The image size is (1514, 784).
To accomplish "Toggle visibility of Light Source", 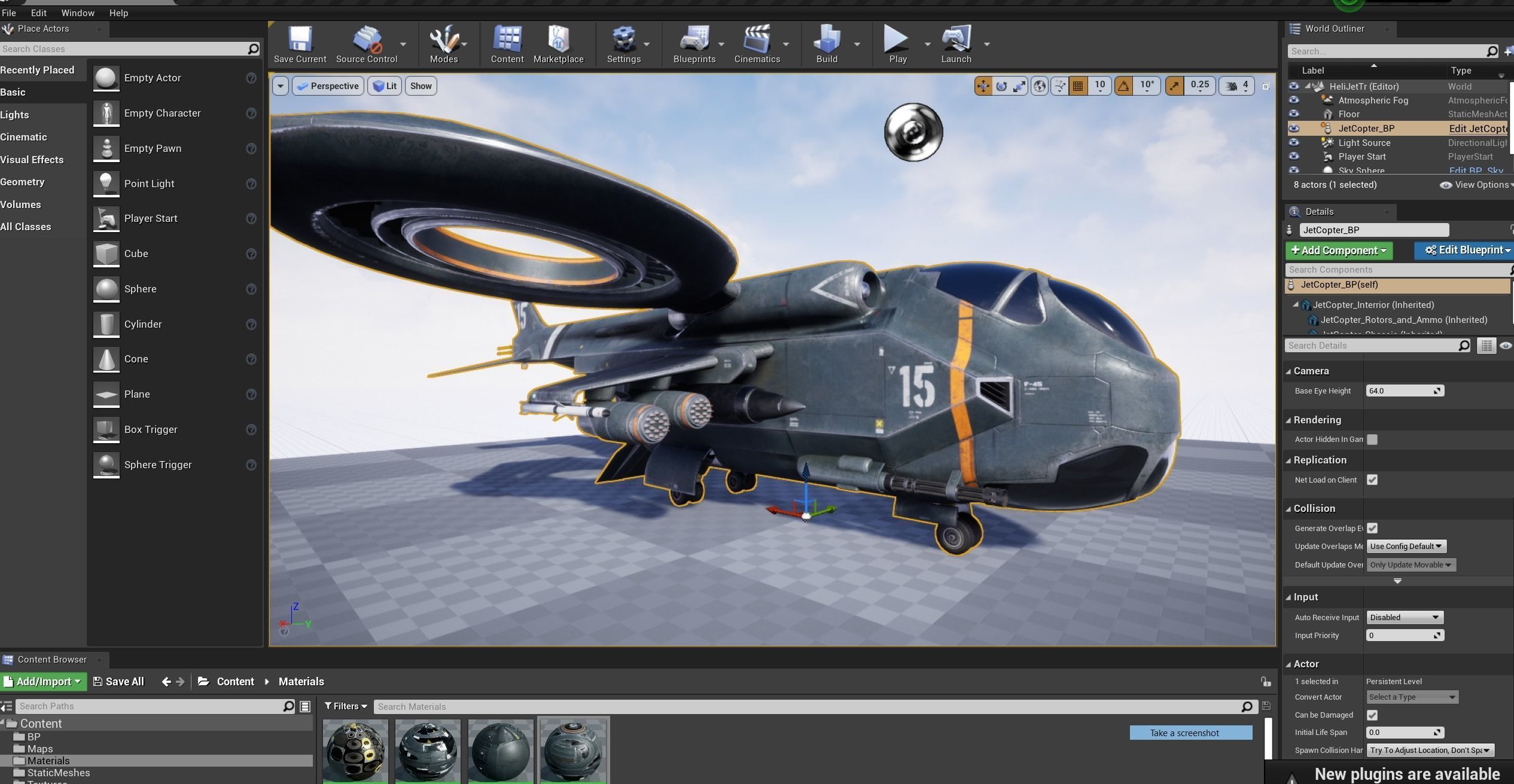I will 1294,142.
